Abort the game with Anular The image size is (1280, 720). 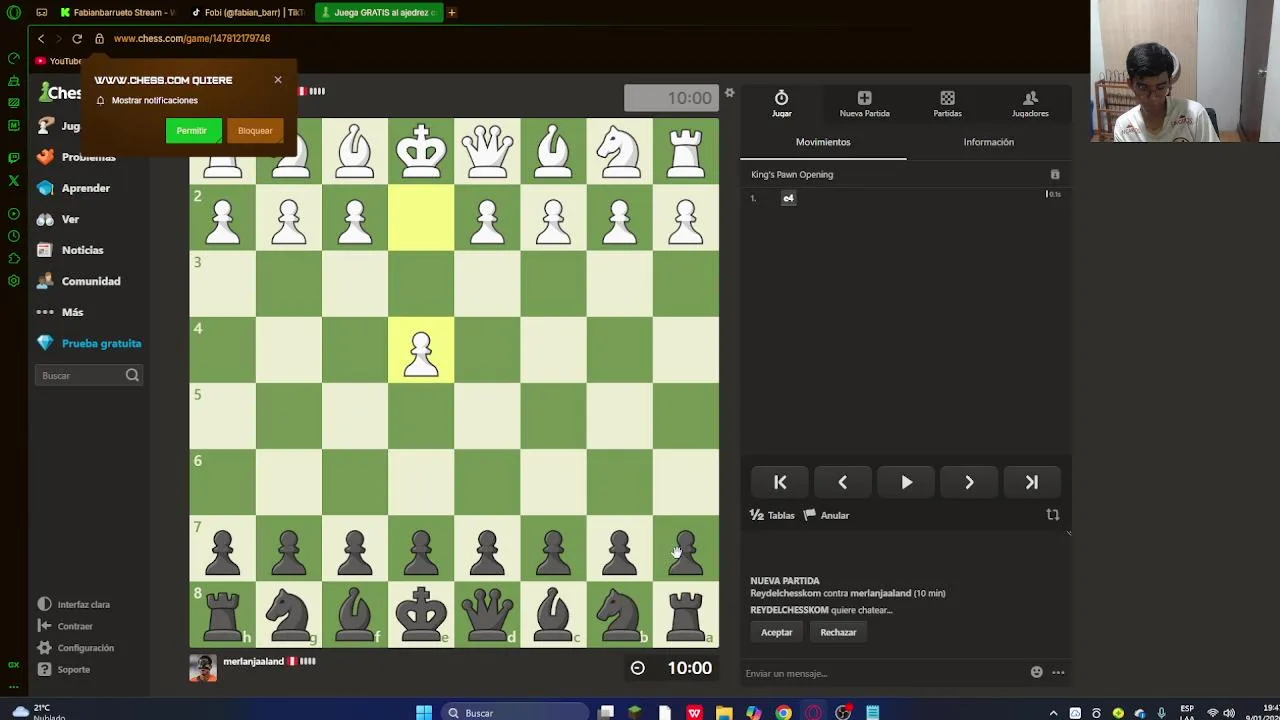(826, 515)
